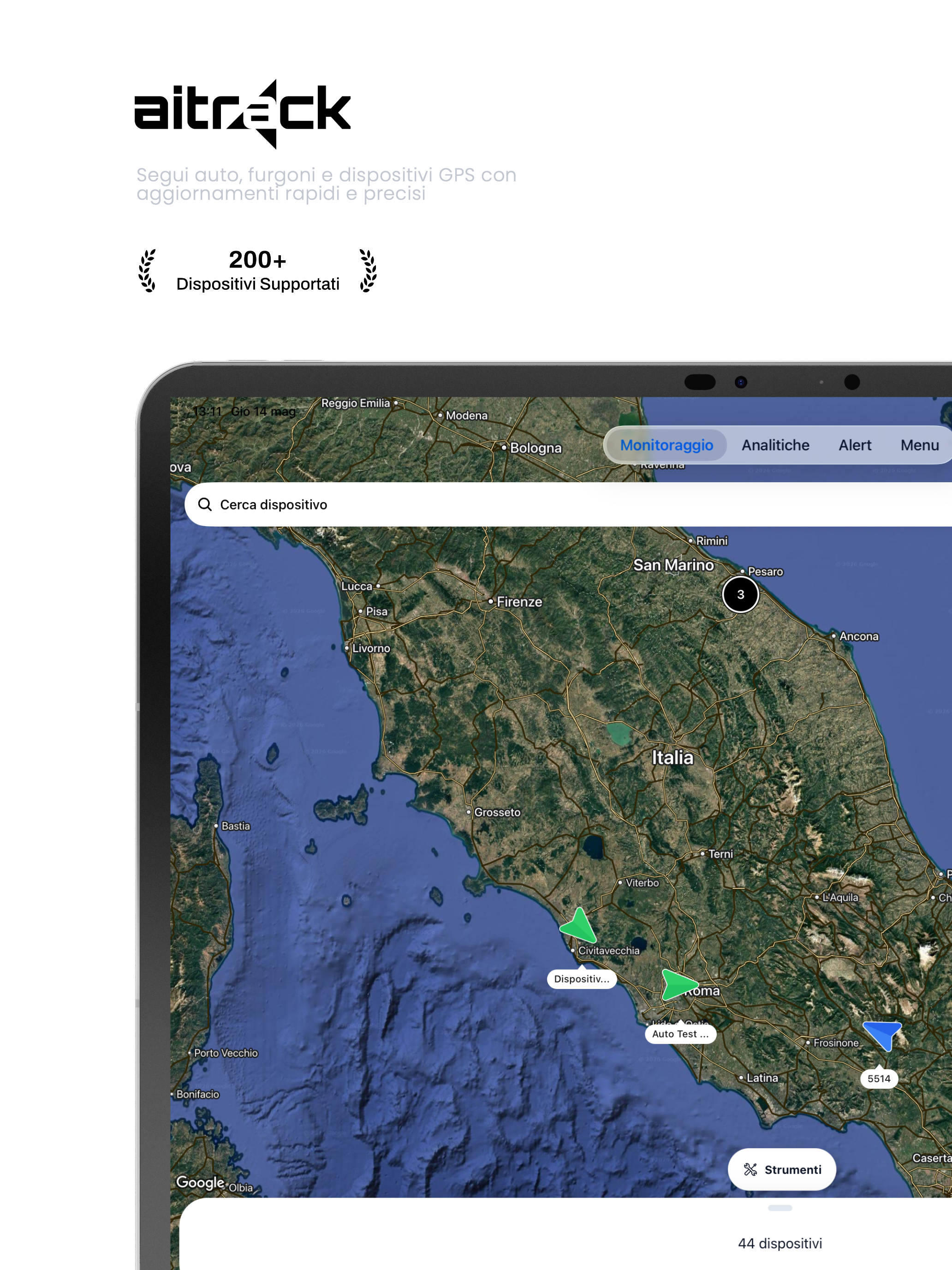Click the San Marino map label
Image resolution: width=952 pixels, height=1270 pixels.
673,565
